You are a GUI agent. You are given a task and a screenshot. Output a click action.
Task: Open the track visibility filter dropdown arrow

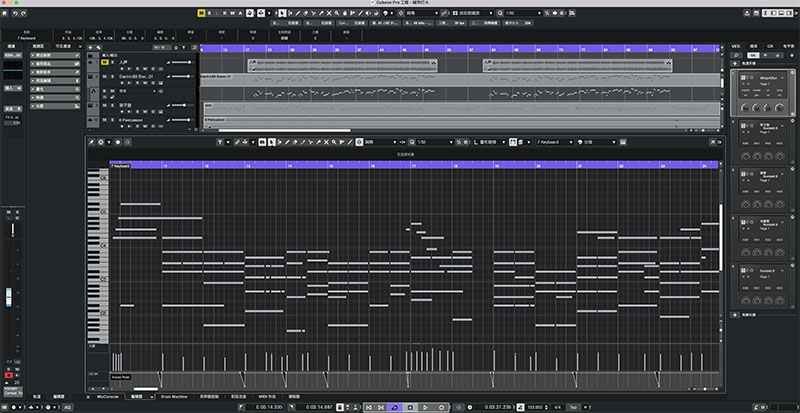point(184,47)
